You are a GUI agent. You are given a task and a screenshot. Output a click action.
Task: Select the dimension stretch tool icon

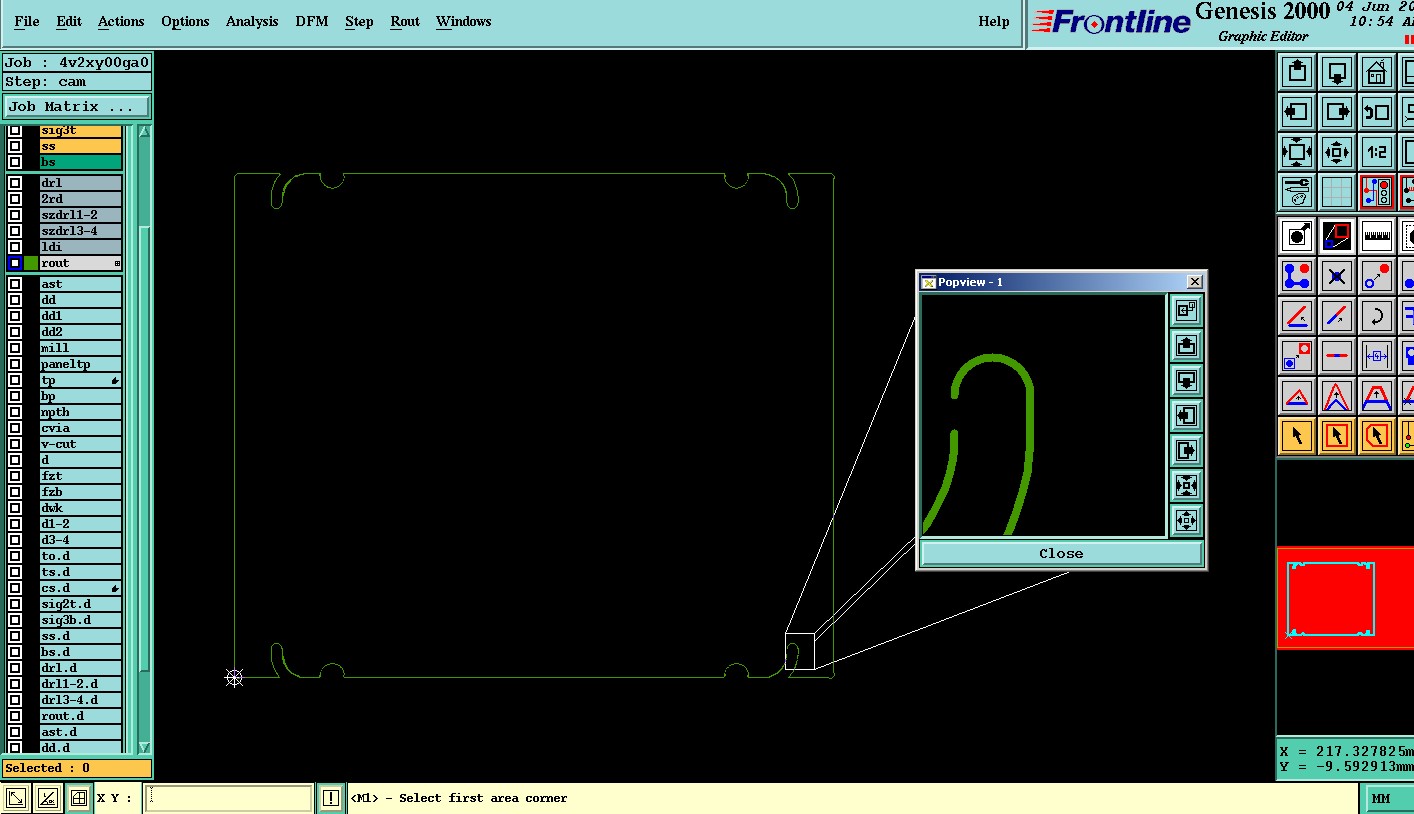pos(1377,356)
